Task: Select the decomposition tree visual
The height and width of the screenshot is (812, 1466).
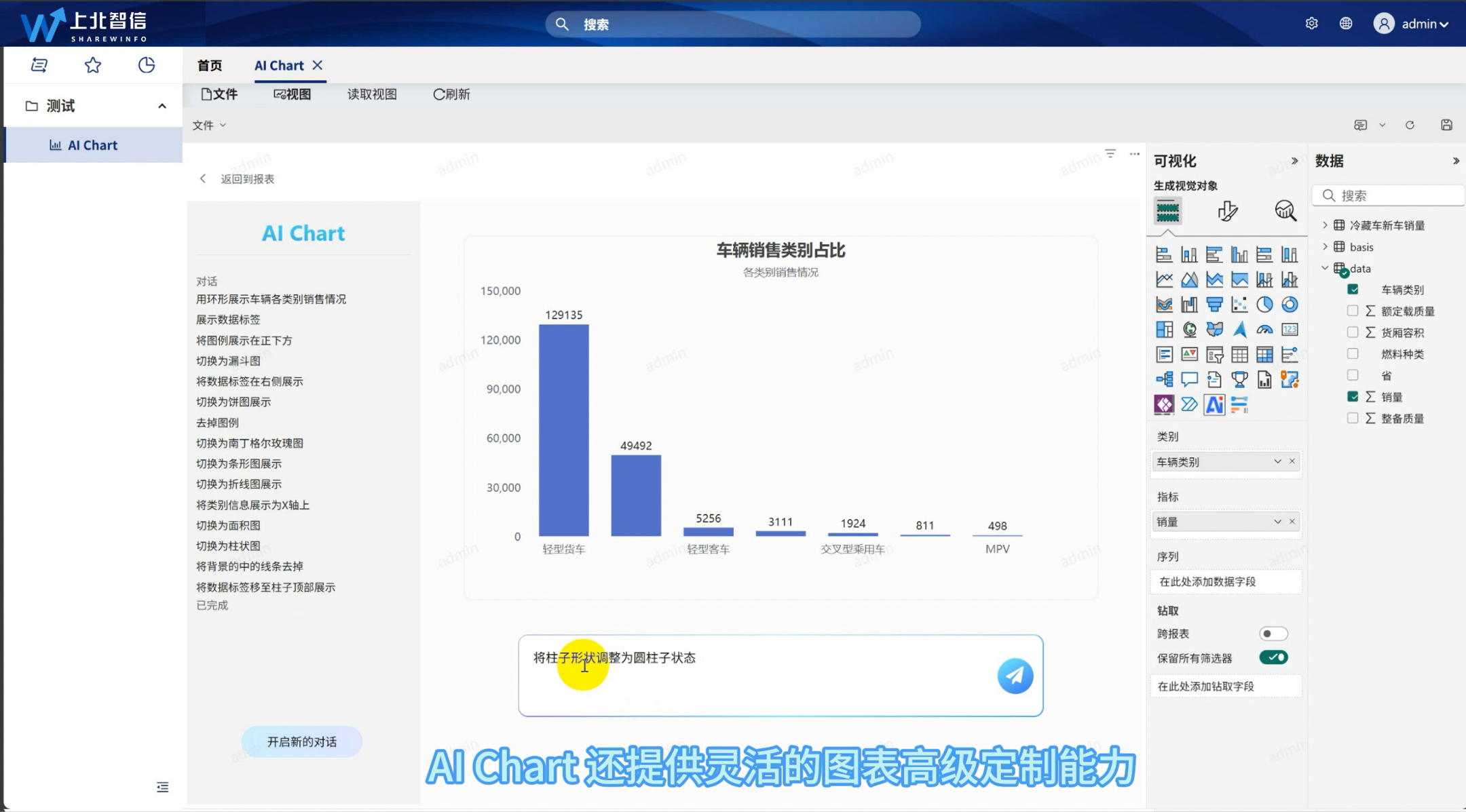Action: pos(1164,380)
